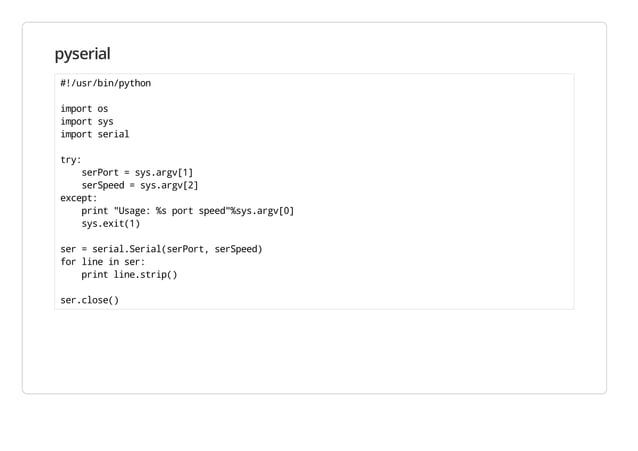
Task: Click "serial.Serial" in the ser assignment
Action: (126, 249)
